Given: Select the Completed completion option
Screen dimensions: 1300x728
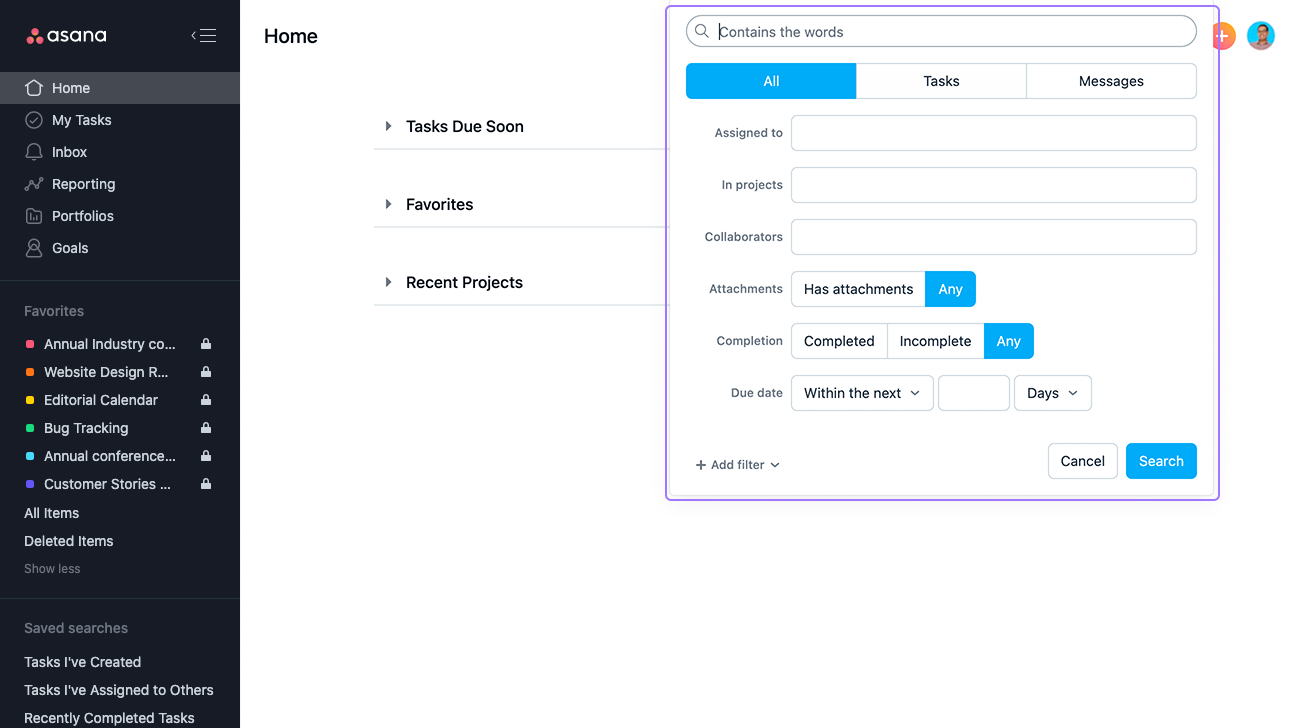Looking at the screenshot, I should tap(839, 341).
